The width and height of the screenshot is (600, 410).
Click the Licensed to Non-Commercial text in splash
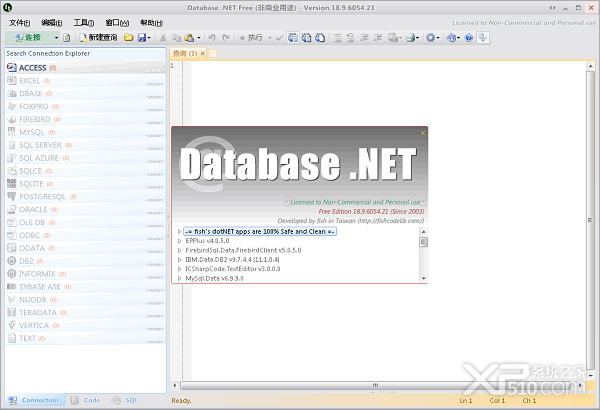pyautogui.click(x=355, y=202)
